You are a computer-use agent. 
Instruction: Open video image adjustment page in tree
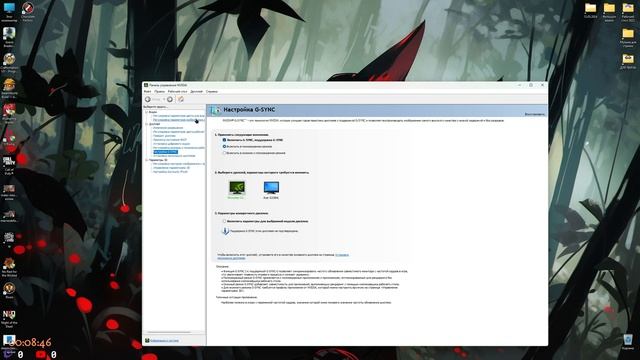click(179, 120)
